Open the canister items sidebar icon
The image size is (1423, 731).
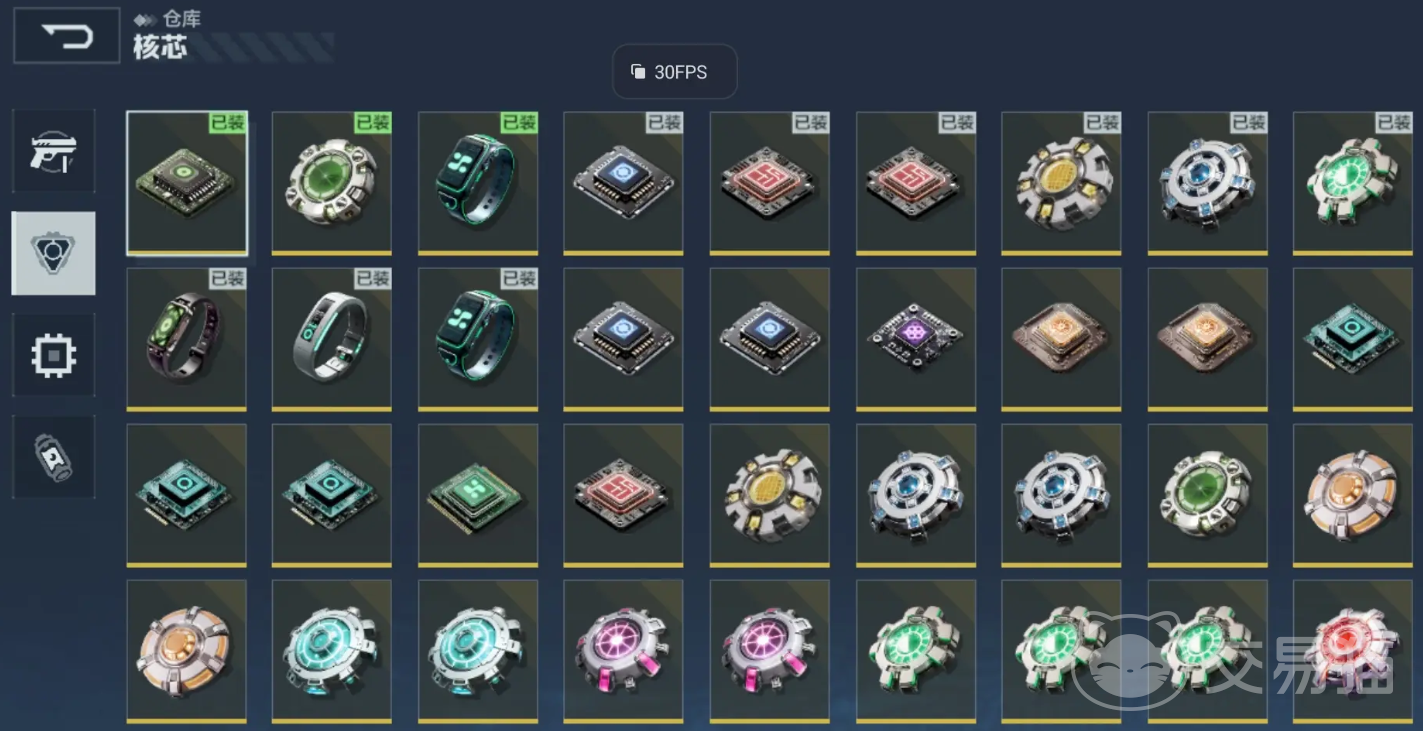pyautogui.click(x=54, y=457)
